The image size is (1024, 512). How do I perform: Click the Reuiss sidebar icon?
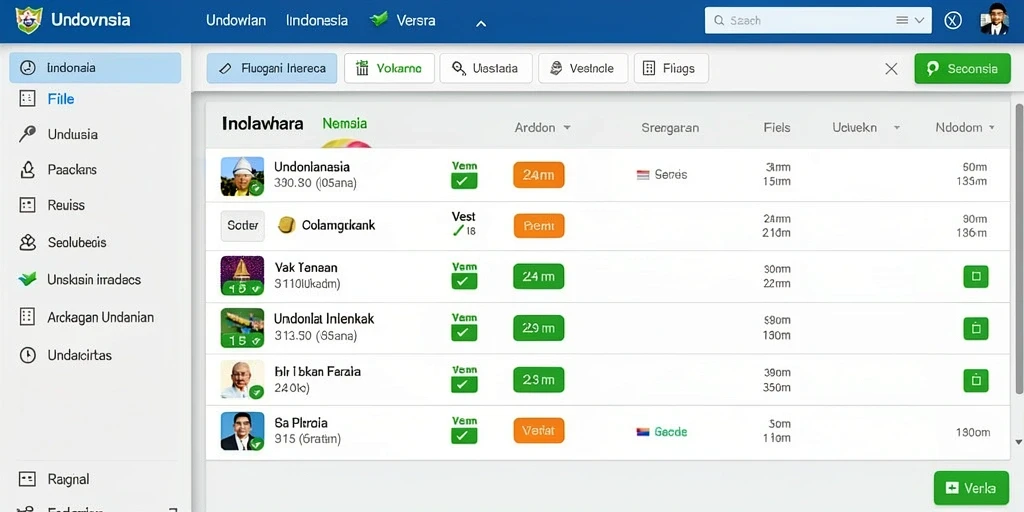[27, 205]
